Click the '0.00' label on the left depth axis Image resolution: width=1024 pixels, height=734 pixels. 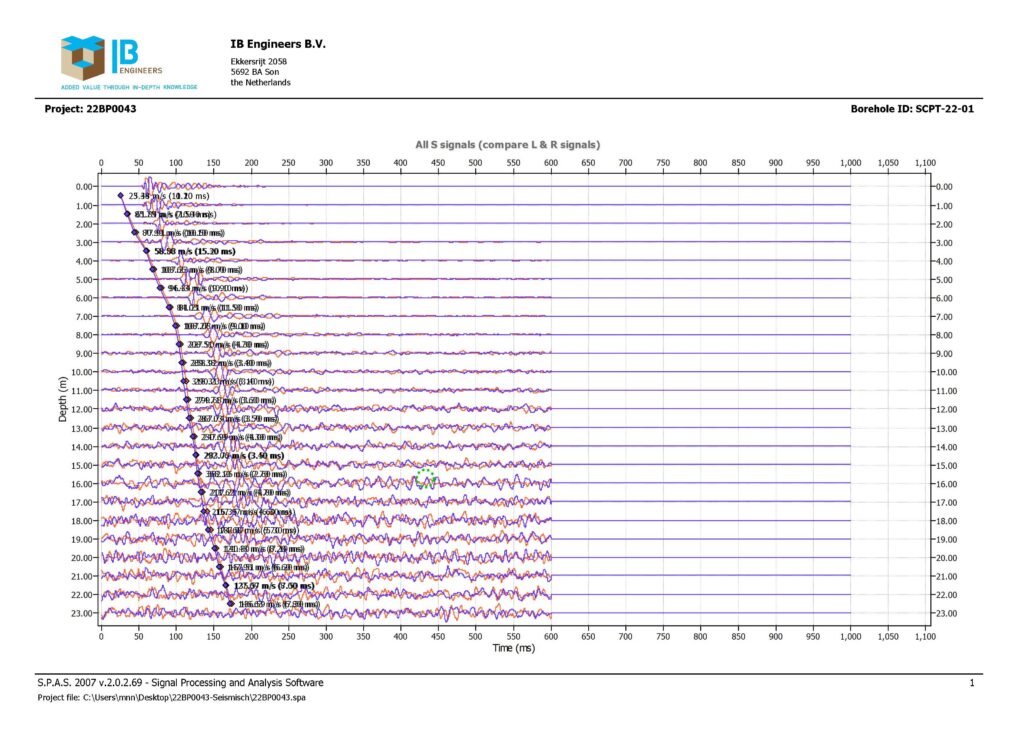[x=84, y=187]
